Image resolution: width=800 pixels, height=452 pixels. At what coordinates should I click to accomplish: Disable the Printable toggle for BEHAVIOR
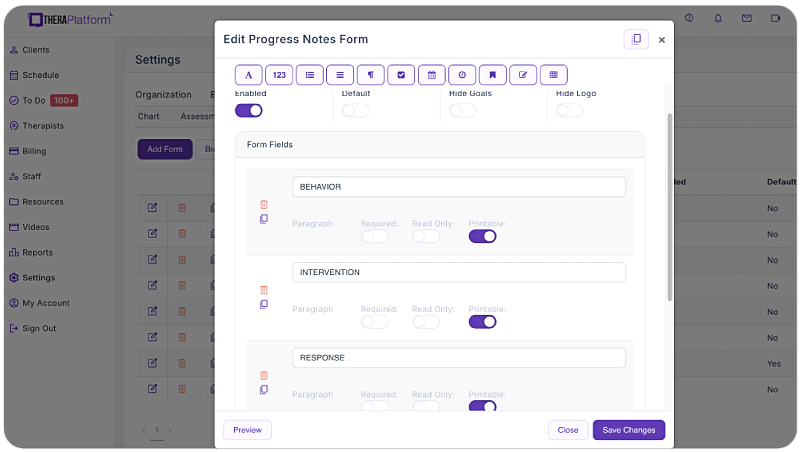(482, 236)
